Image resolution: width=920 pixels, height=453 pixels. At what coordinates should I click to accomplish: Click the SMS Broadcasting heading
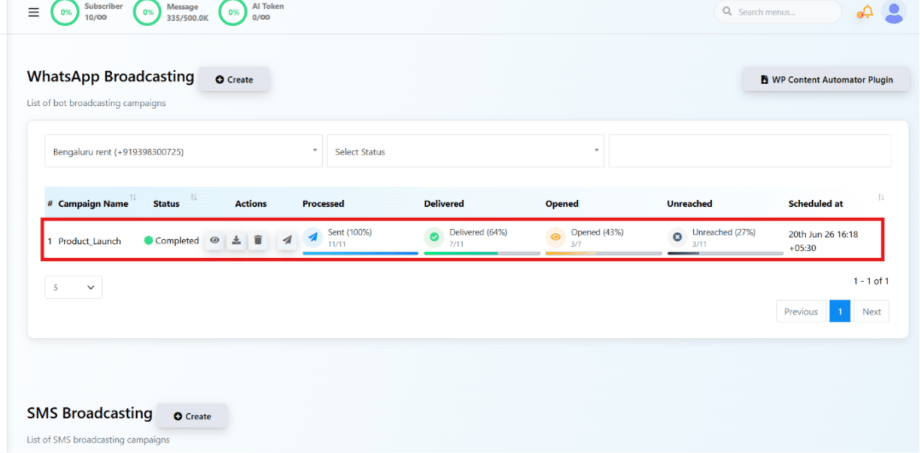pyautogui.click(x=90, y=413)
